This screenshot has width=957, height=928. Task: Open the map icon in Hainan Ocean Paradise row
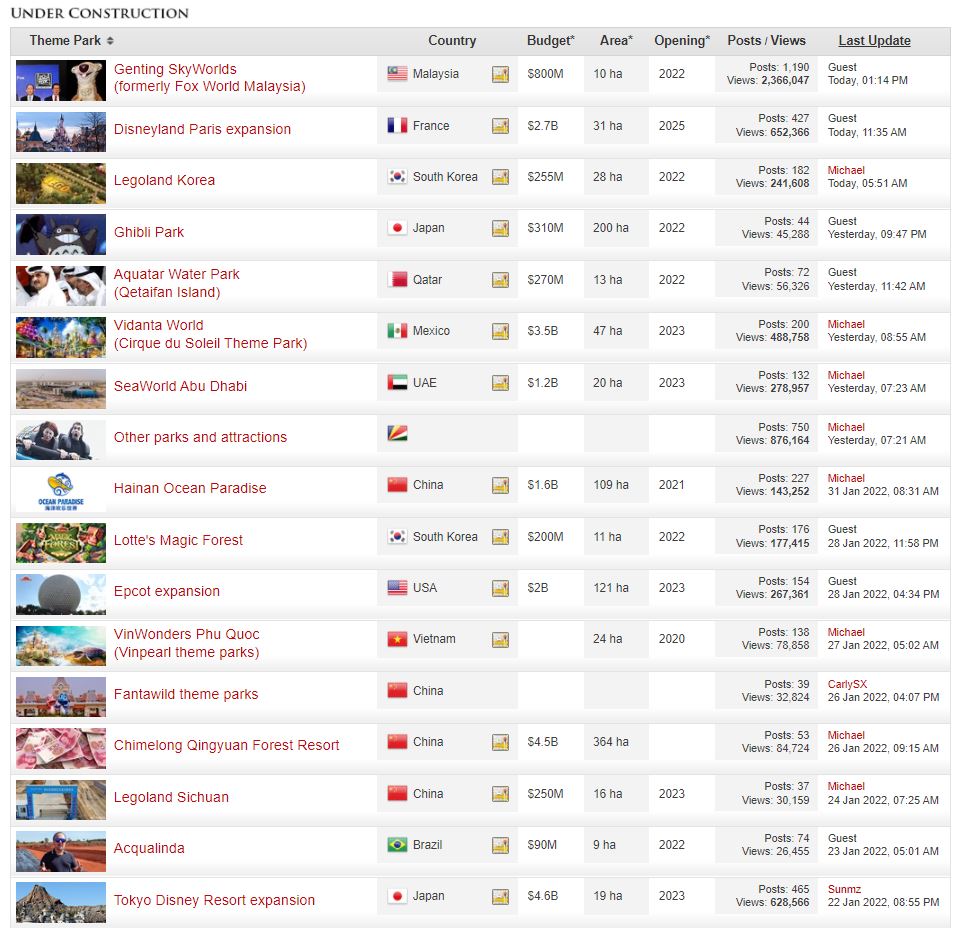click(x=500, y=485)
